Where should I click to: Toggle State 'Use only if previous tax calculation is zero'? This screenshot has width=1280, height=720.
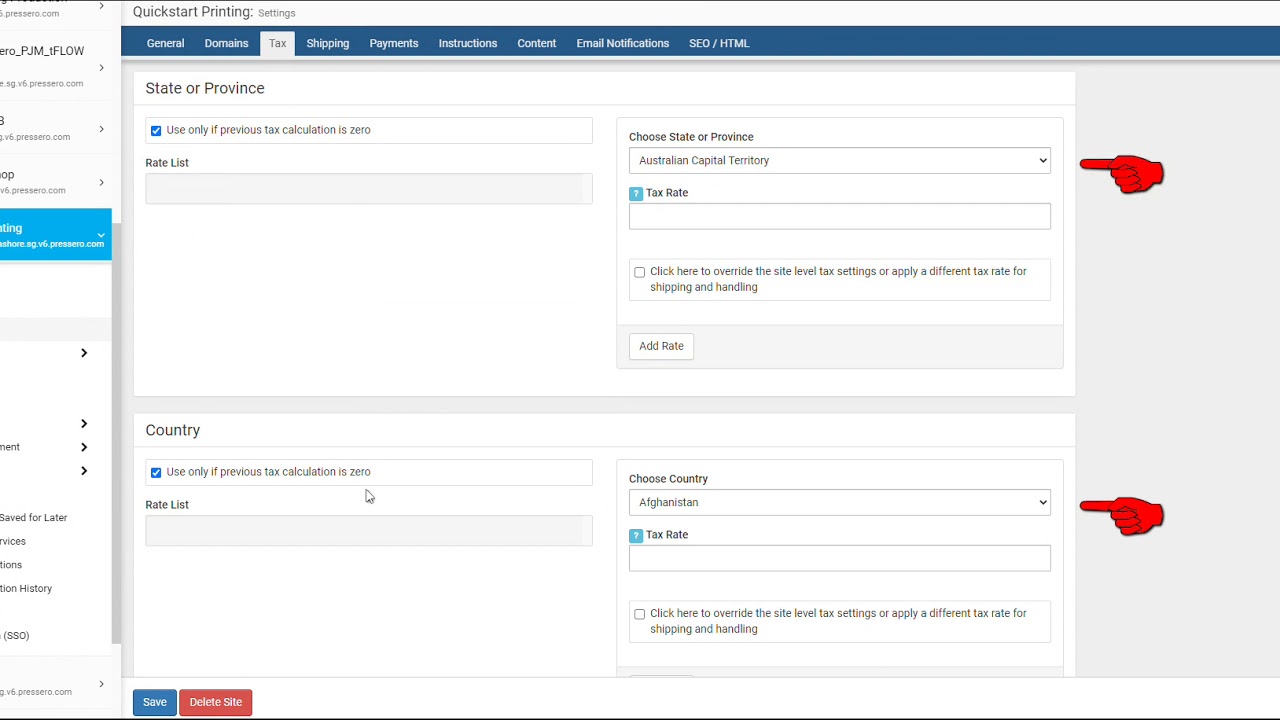pos(156,131)
